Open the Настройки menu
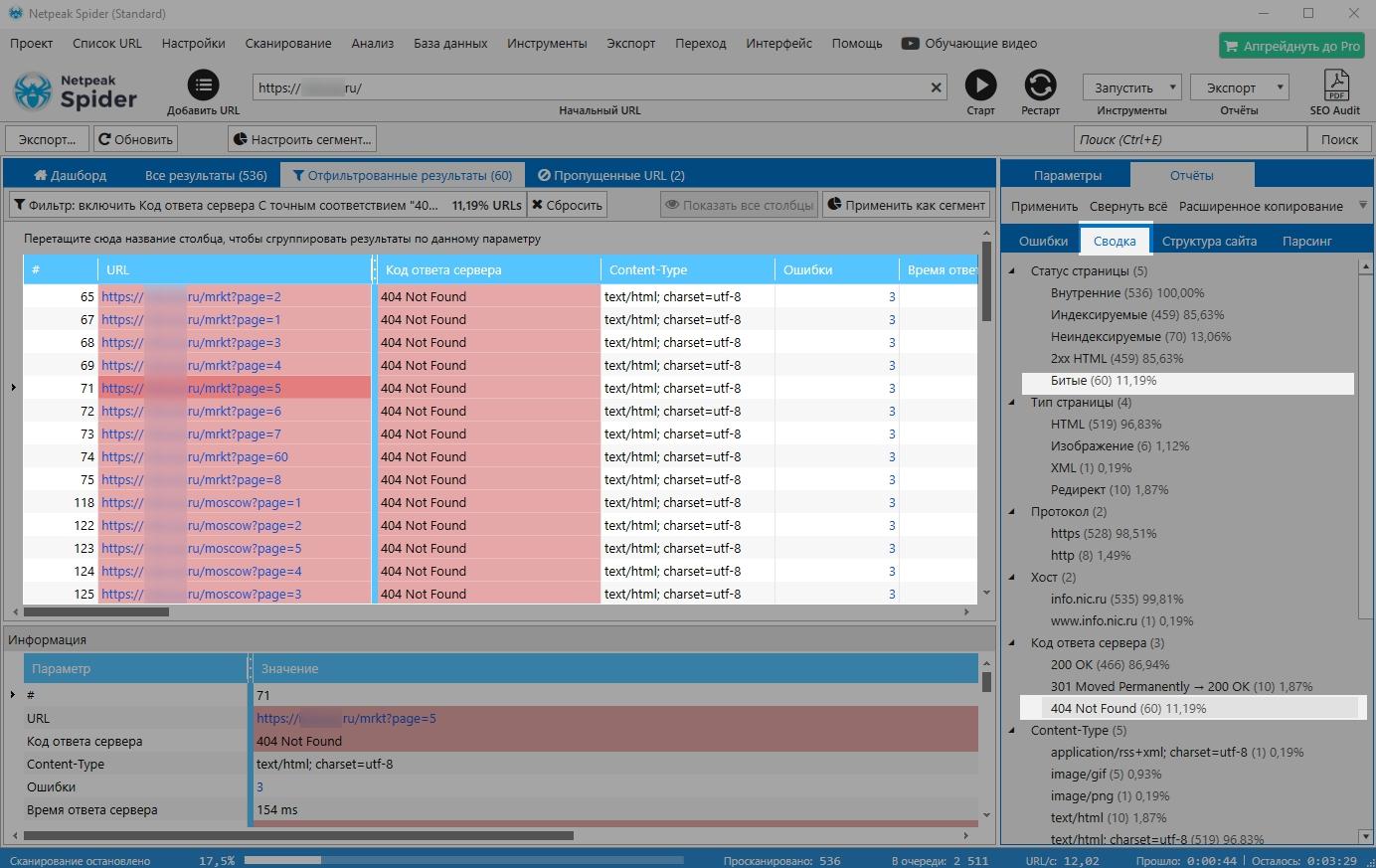 (x=193, y=44)
